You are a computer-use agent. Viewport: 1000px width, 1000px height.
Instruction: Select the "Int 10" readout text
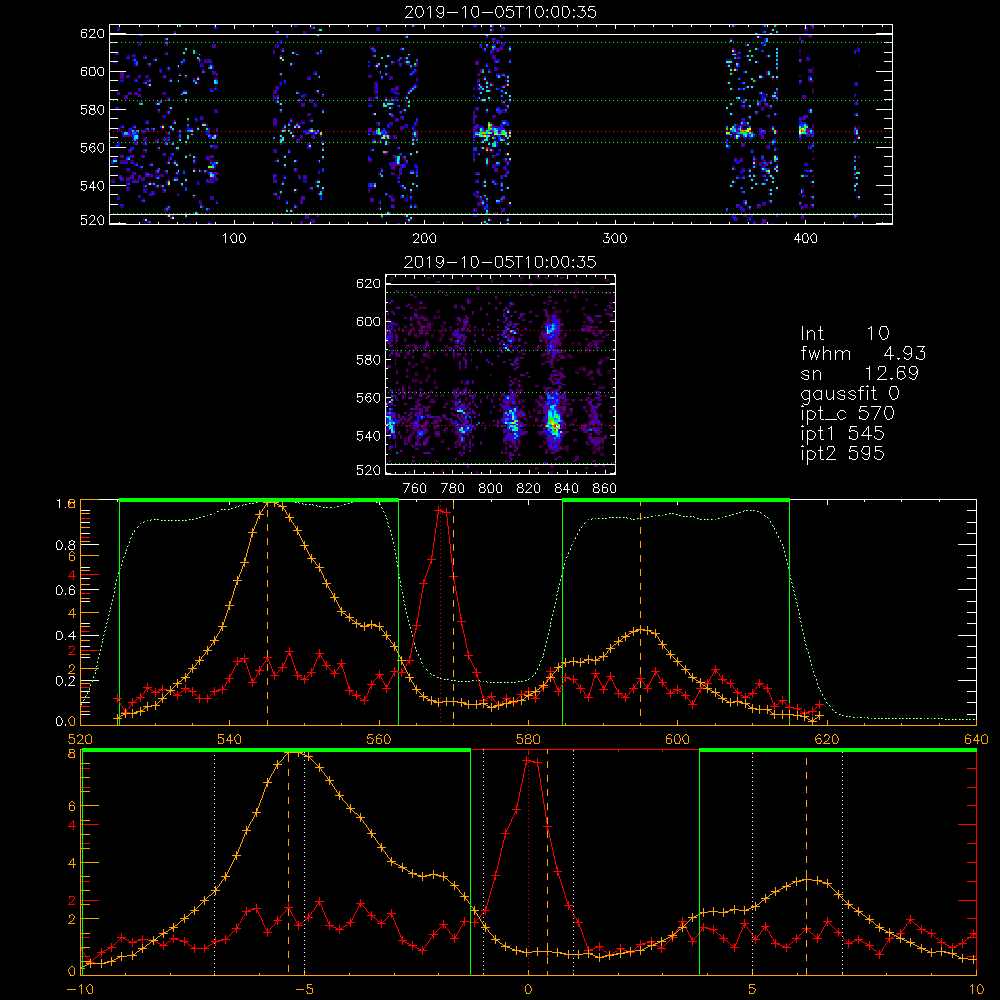845,333
